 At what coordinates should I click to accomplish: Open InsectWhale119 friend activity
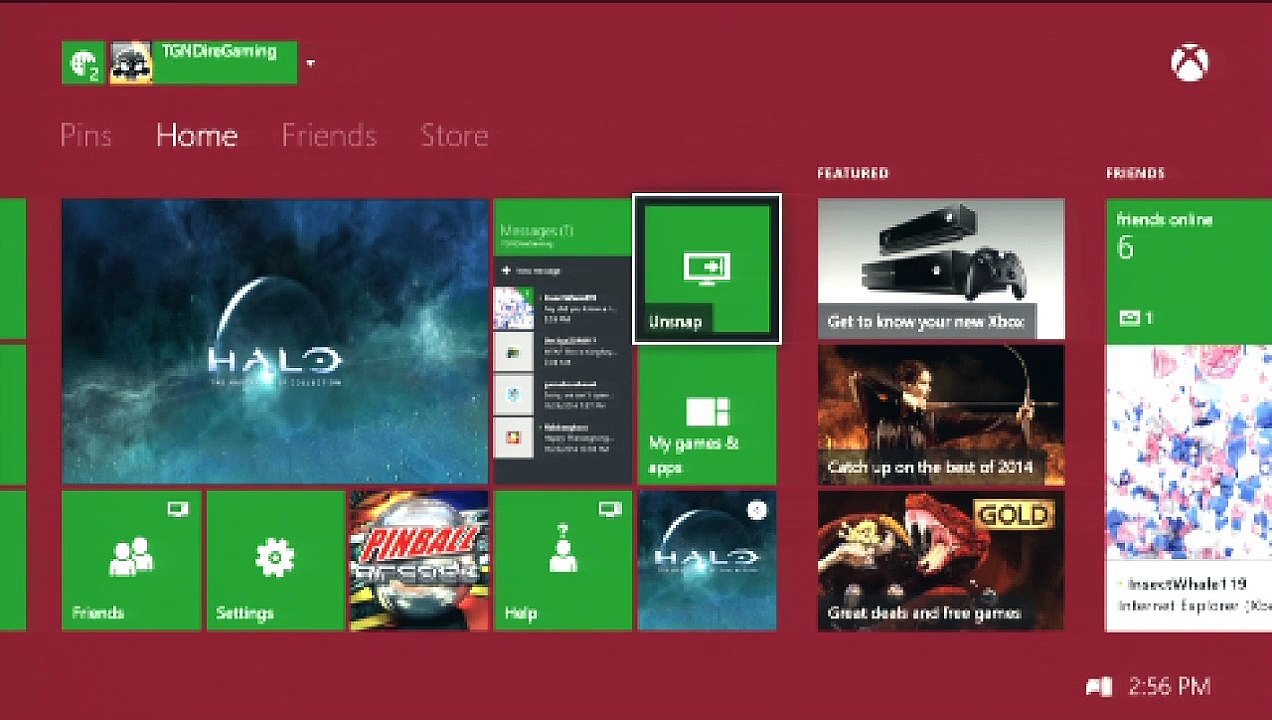[1188, 593]
